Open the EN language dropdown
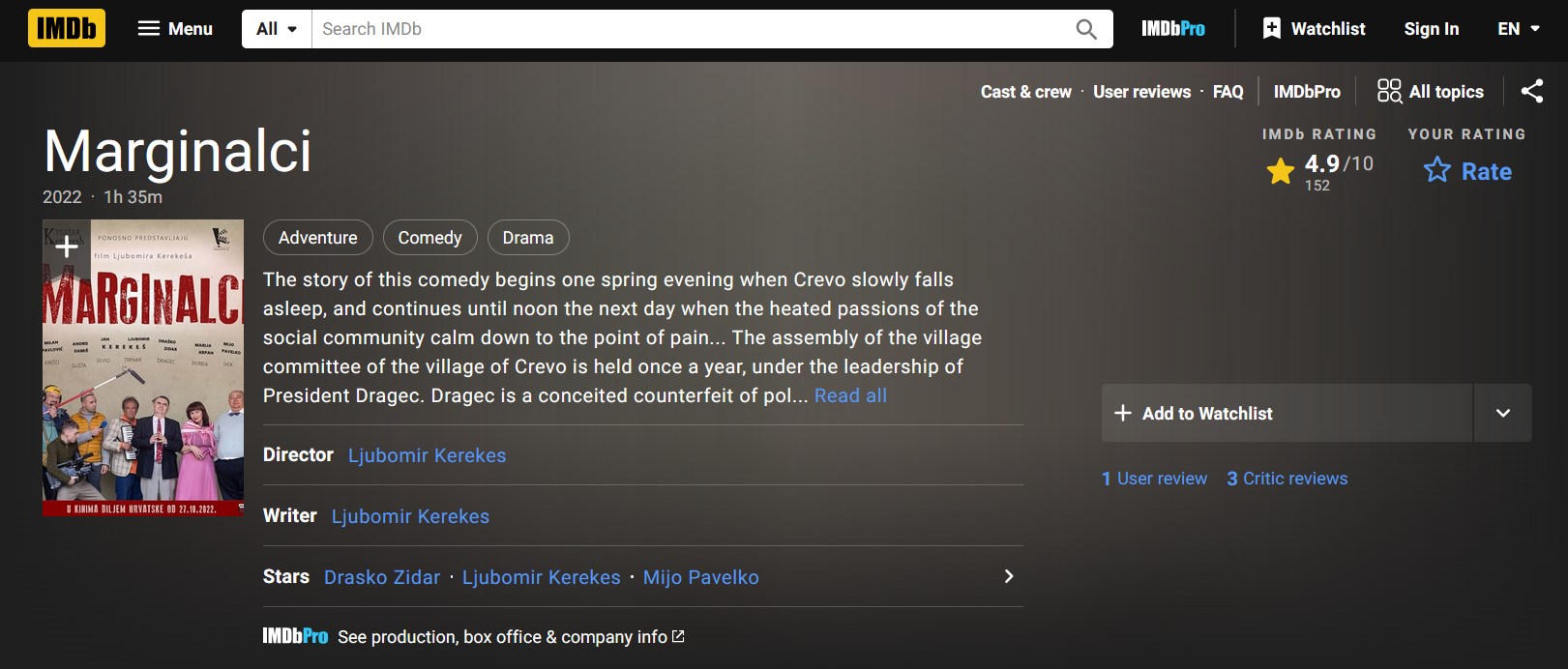 [x=1519, y=29]
